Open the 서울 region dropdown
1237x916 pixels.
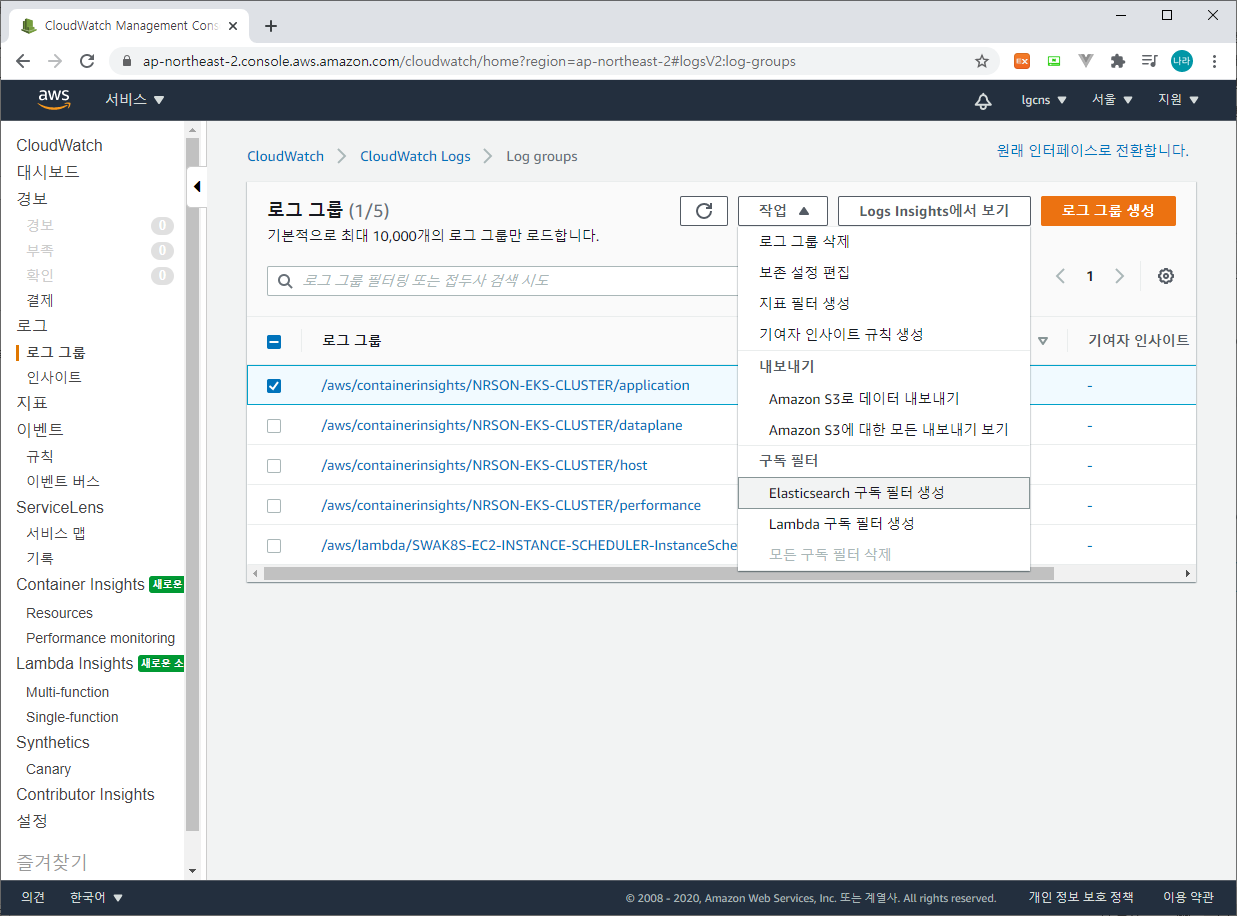[x=1112, y=100]
